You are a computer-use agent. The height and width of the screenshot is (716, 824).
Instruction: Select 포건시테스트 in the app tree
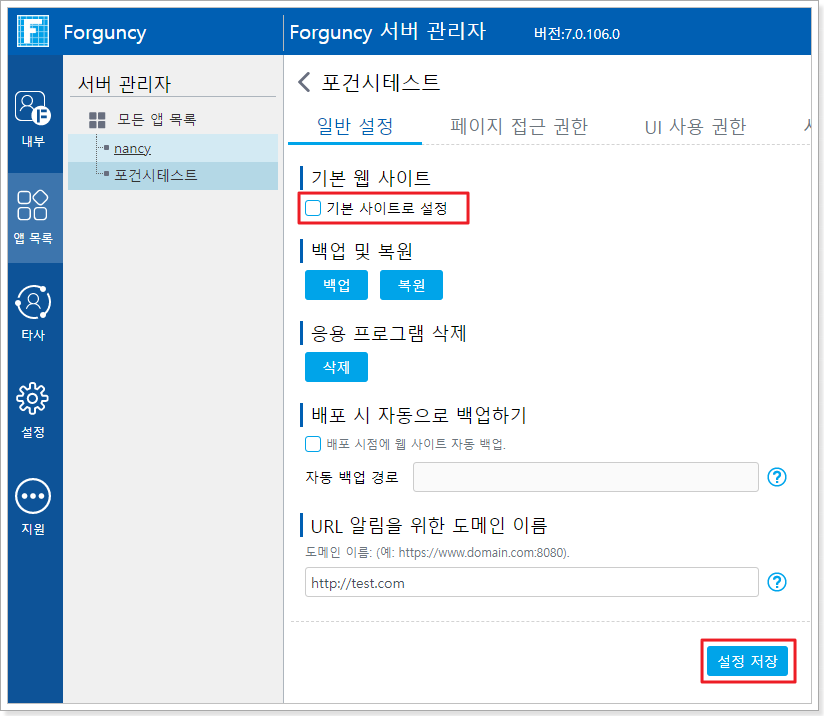(x=155, y=175)
